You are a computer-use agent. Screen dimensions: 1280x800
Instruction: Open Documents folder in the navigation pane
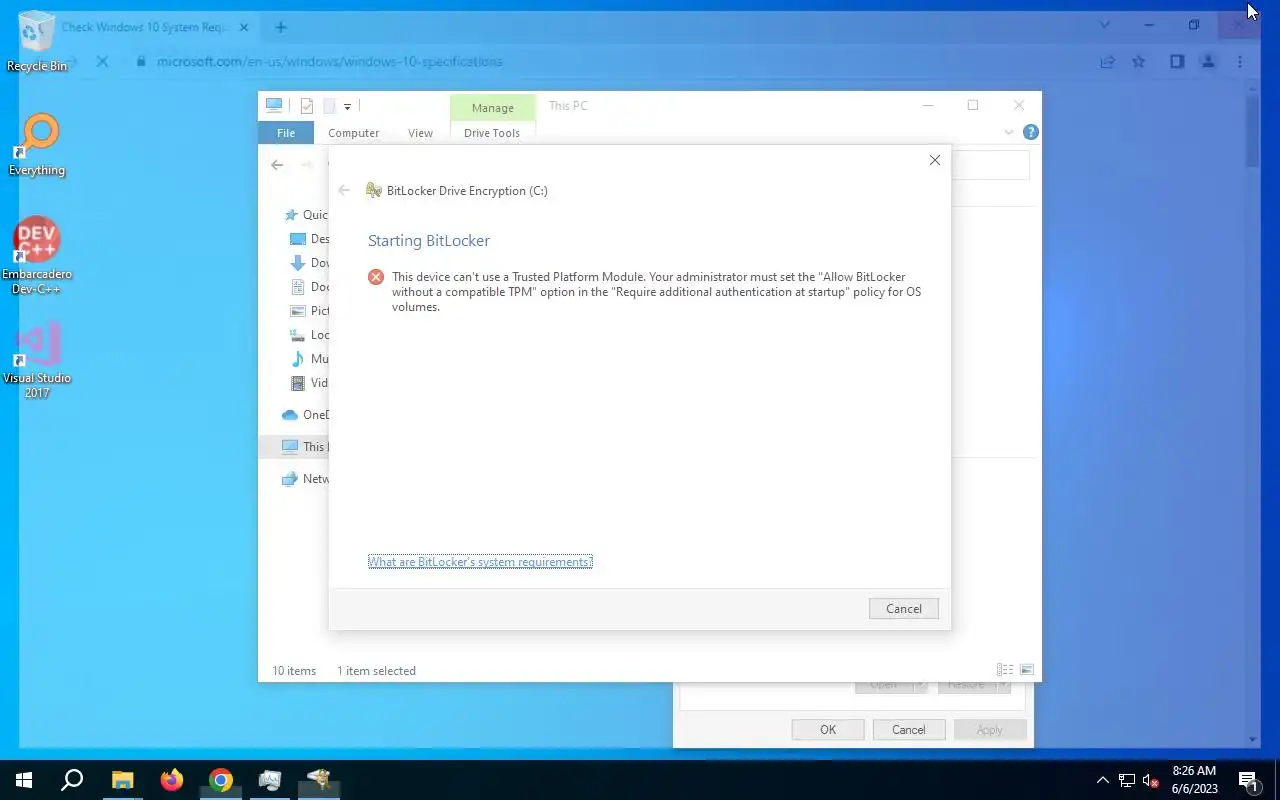pyautogui.click(x=309, y=287)
